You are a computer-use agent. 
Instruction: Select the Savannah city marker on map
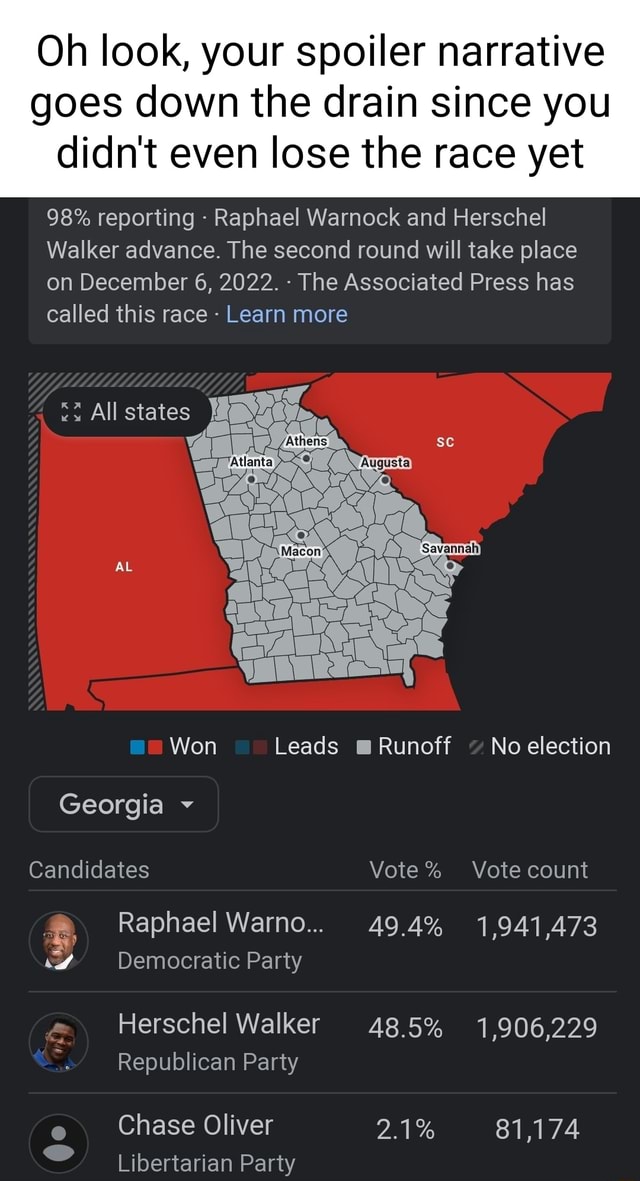tap(450, 565)
